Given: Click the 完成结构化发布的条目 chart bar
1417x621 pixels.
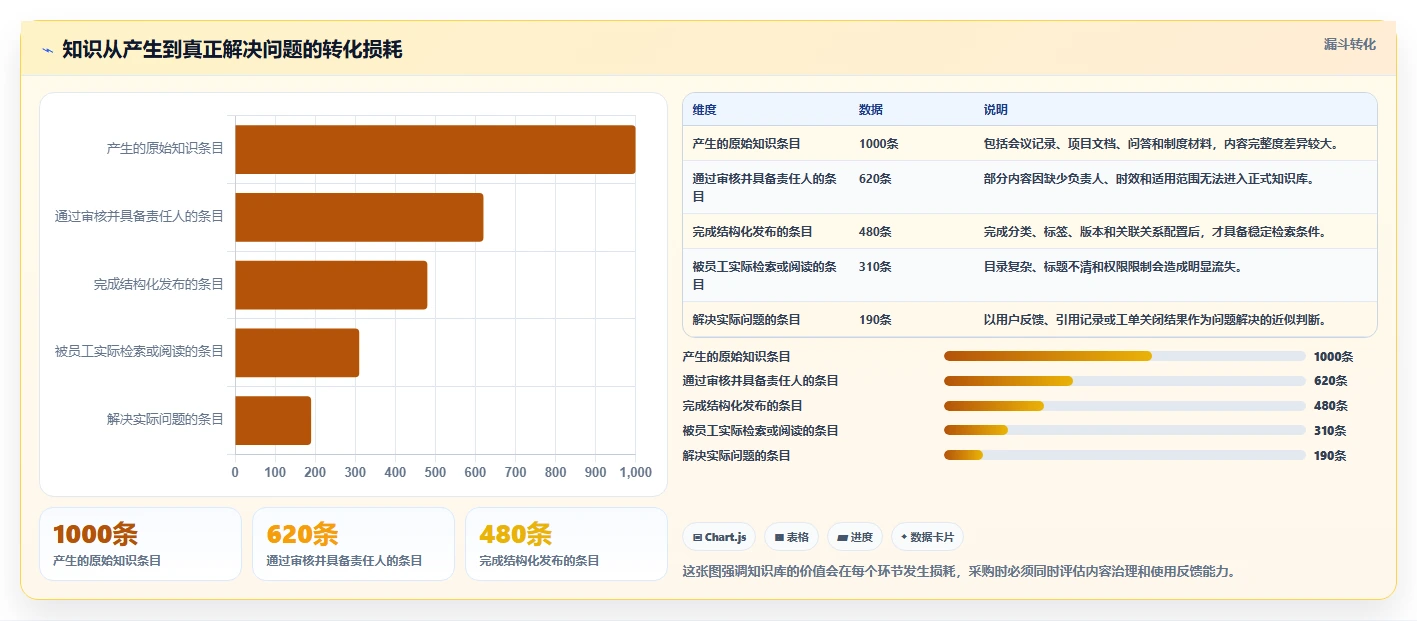Looking at the screenshot, I should point(331,285).
